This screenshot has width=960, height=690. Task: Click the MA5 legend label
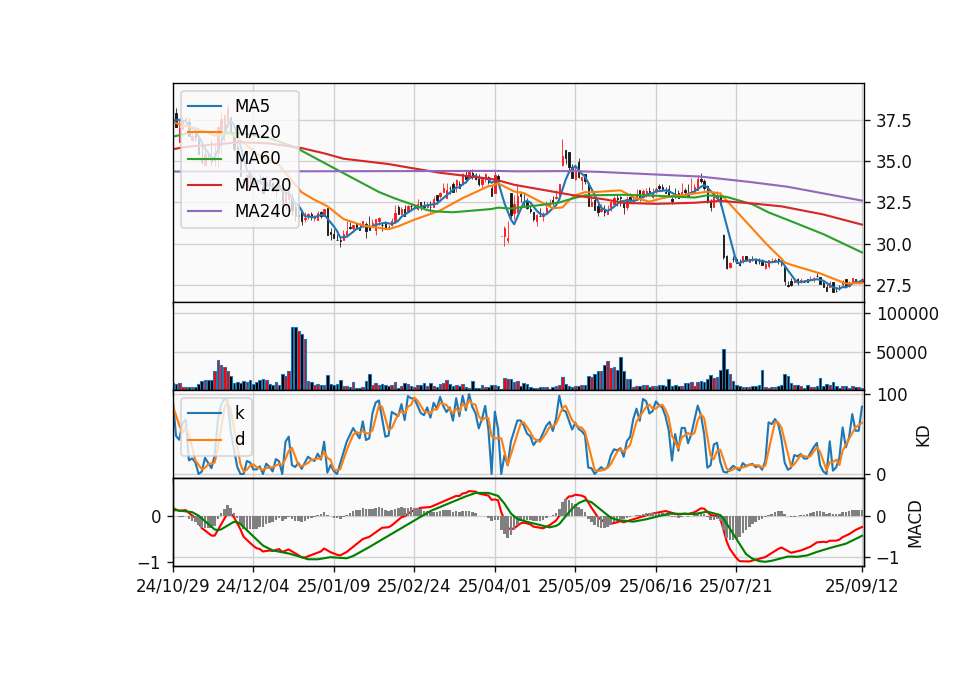[x=252, y=106]
